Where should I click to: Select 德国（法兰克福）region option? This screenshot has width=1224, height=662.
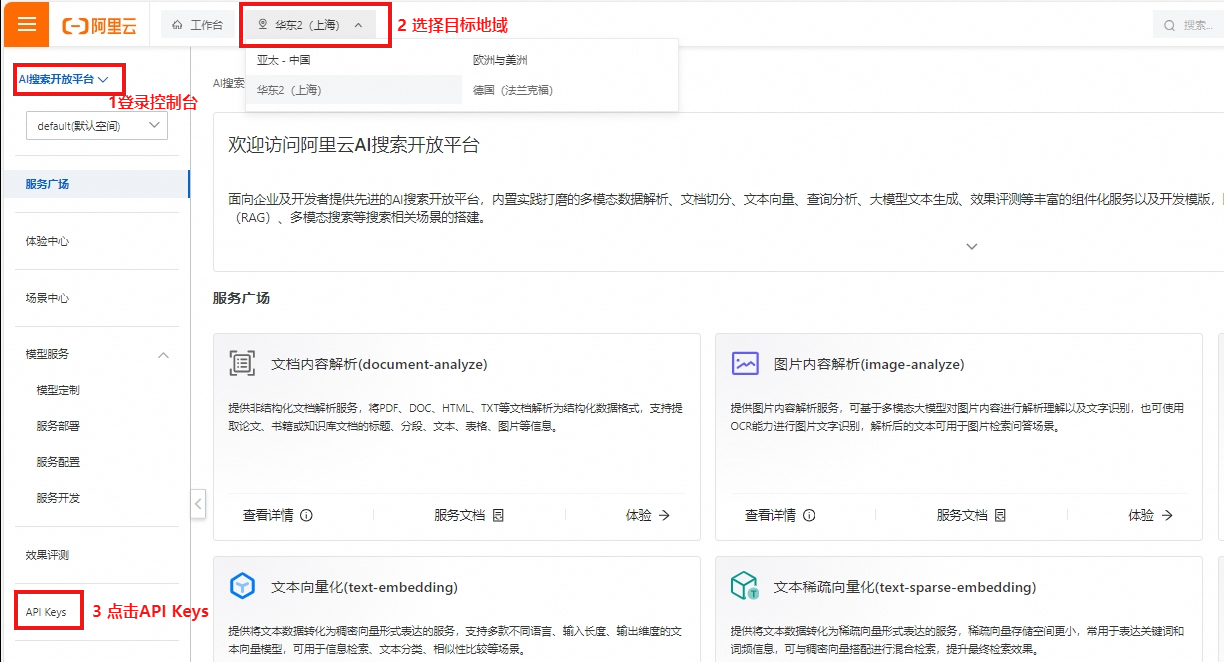click(513, 90)
